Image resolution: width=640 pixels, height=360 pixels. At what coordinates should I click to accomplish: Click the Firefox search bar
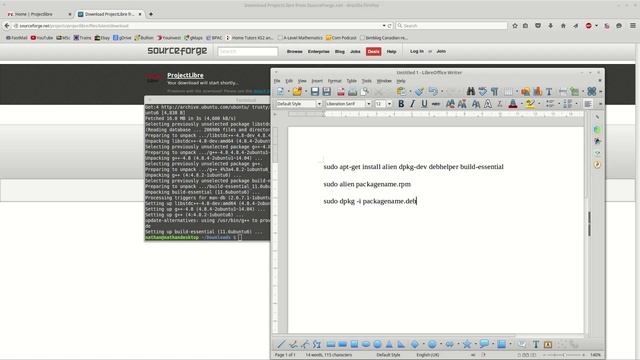451,26
